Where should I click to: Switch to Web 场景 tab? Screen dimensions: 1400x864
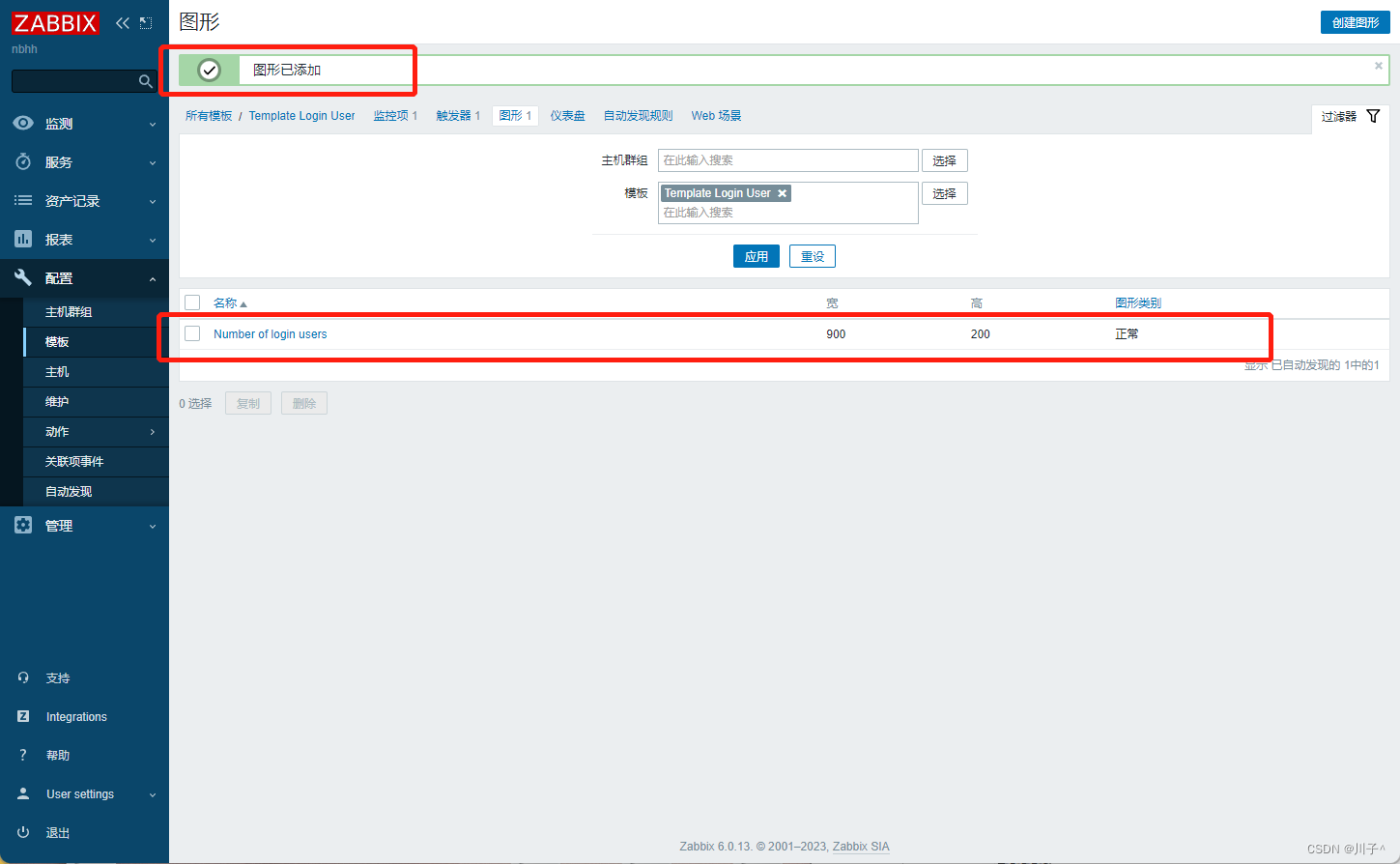pyautogui.click(x=716, y=115)
